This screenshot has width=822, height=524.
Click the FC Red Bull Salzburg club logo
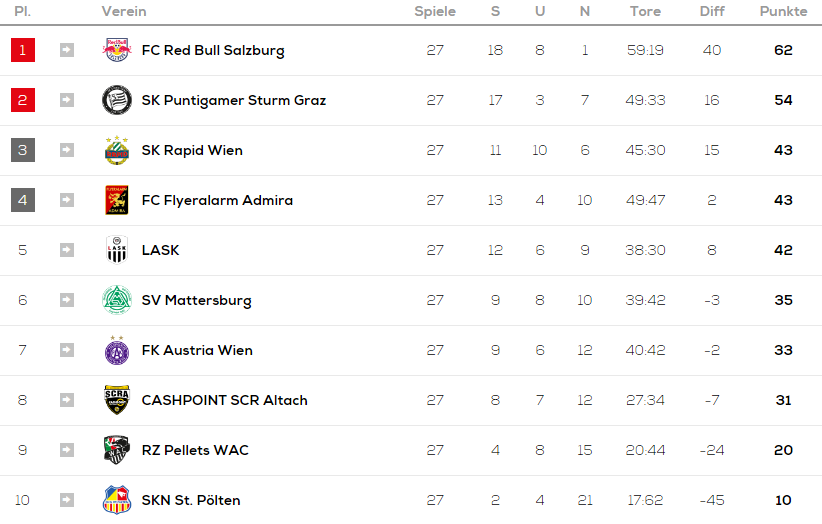click(x=116, y=50)
